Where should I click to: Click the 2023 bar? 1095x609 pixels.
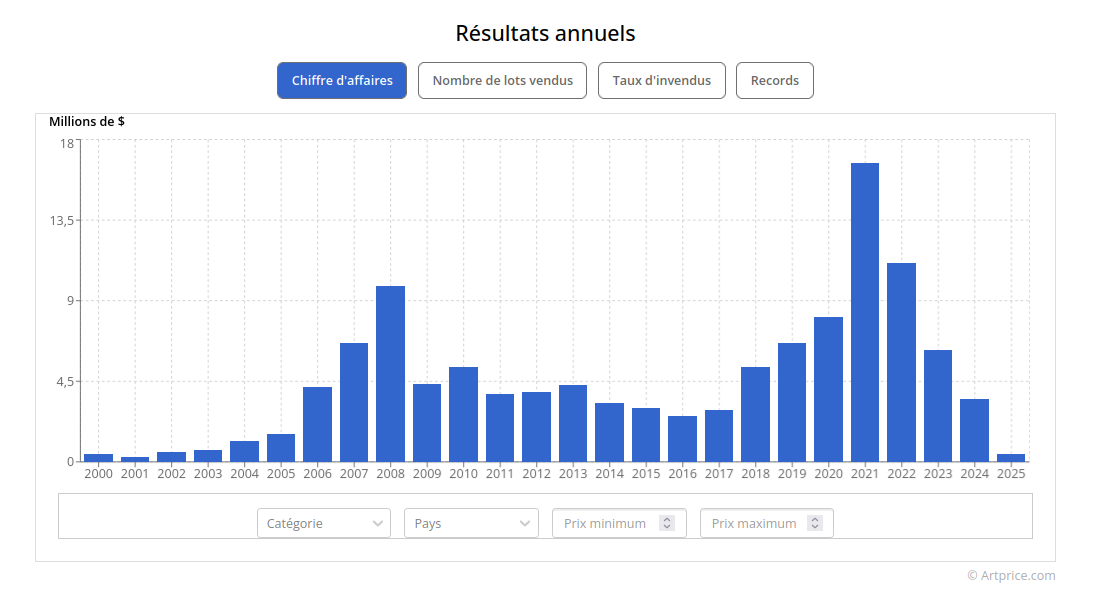(938, 406)
